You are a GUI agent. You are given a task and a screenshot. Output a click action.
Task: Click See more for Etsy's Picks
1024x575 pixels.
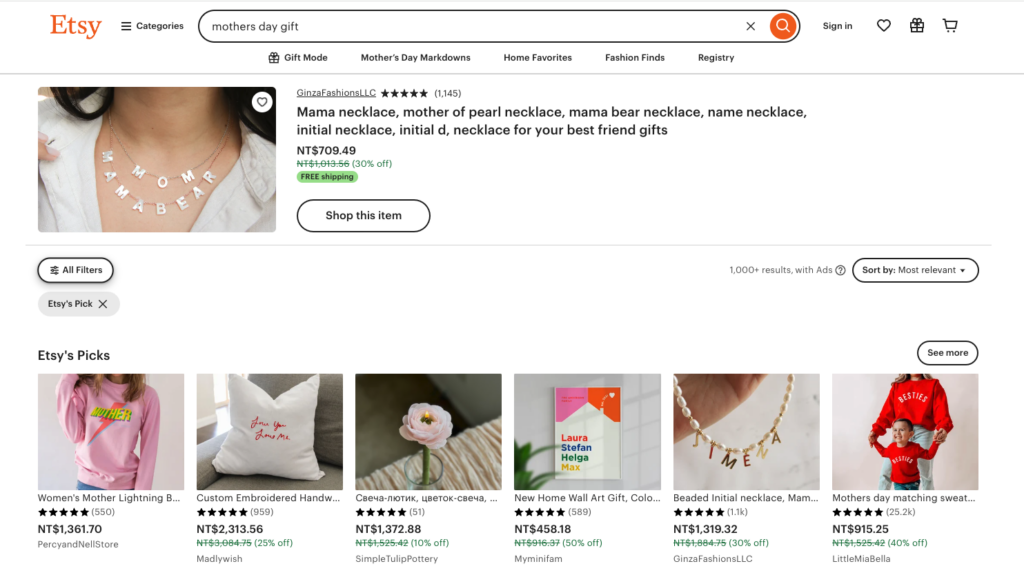(947, 353)
